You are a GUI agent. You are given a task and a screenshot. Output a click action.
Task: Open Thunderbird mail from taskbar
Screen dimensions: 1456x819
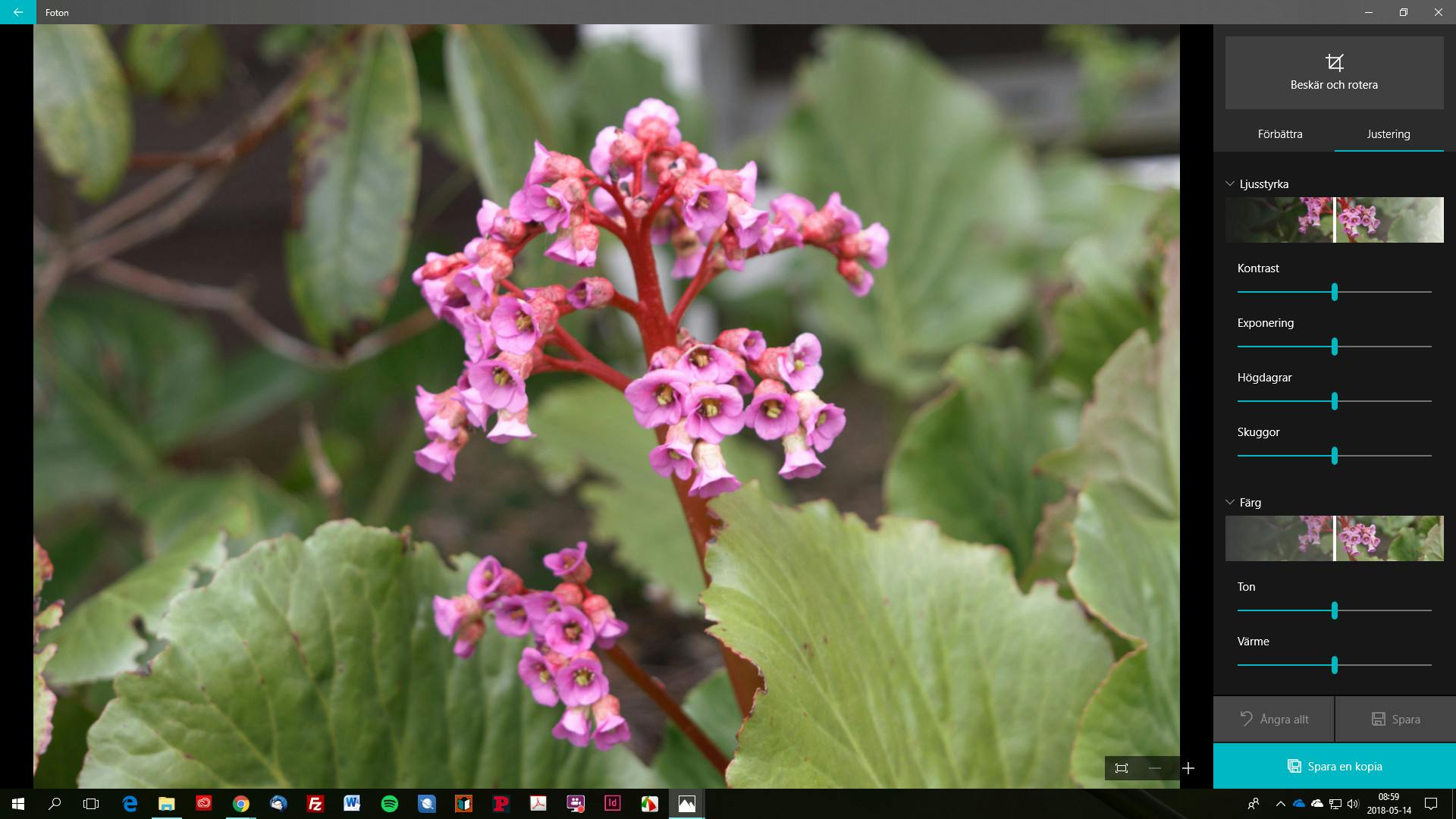pyautogui.click(x=278, y=804)
